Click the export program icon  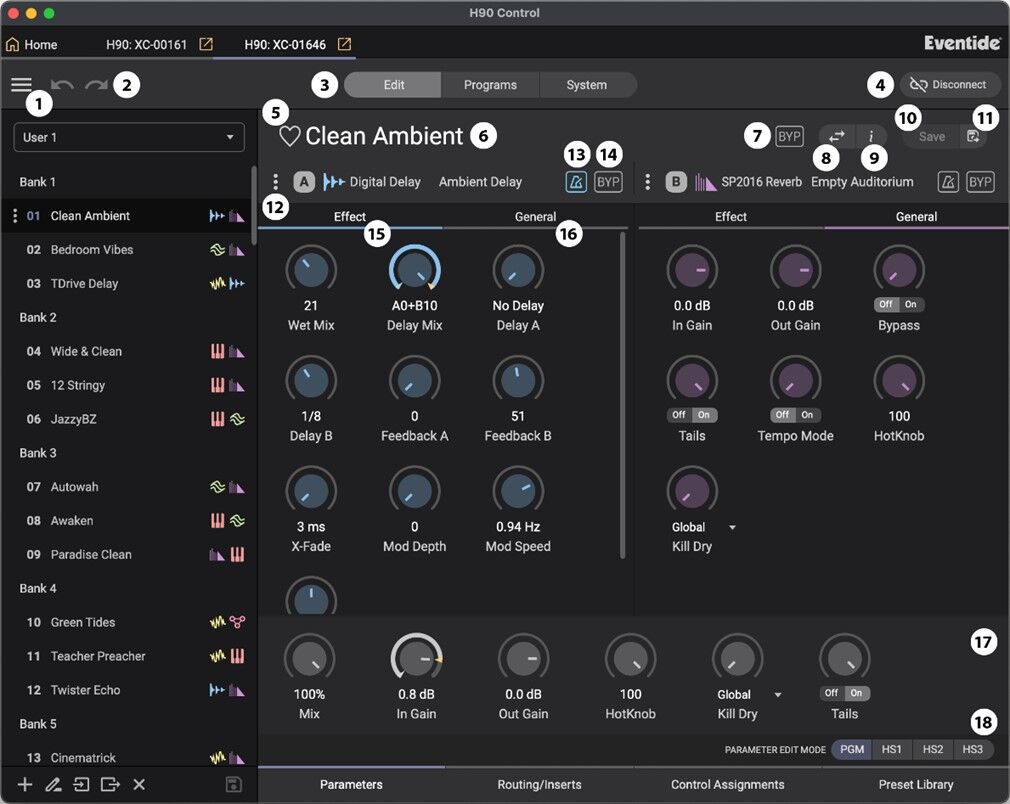tap(110, 784)
